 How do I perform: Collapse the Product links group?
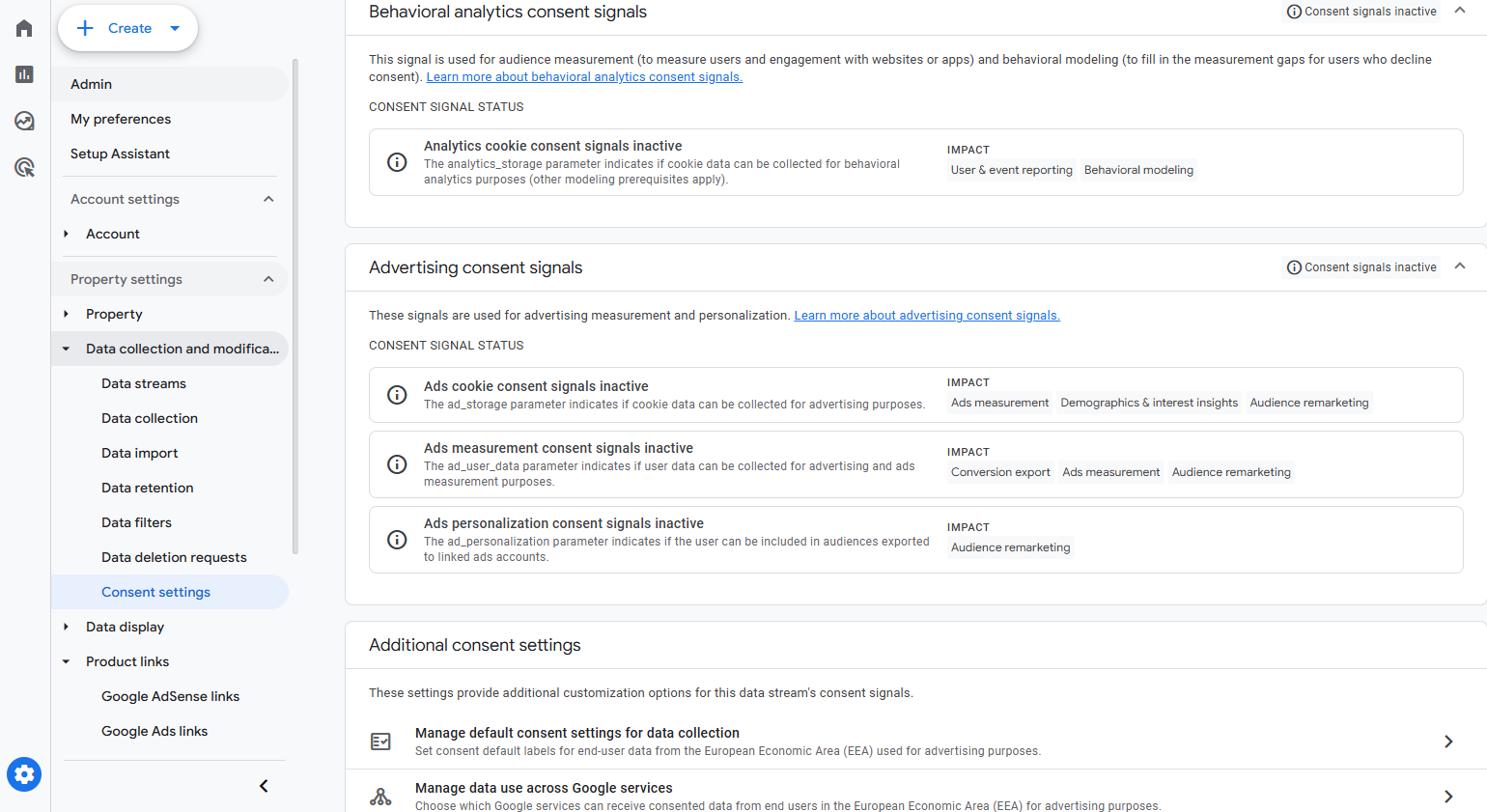click(66, 661)
